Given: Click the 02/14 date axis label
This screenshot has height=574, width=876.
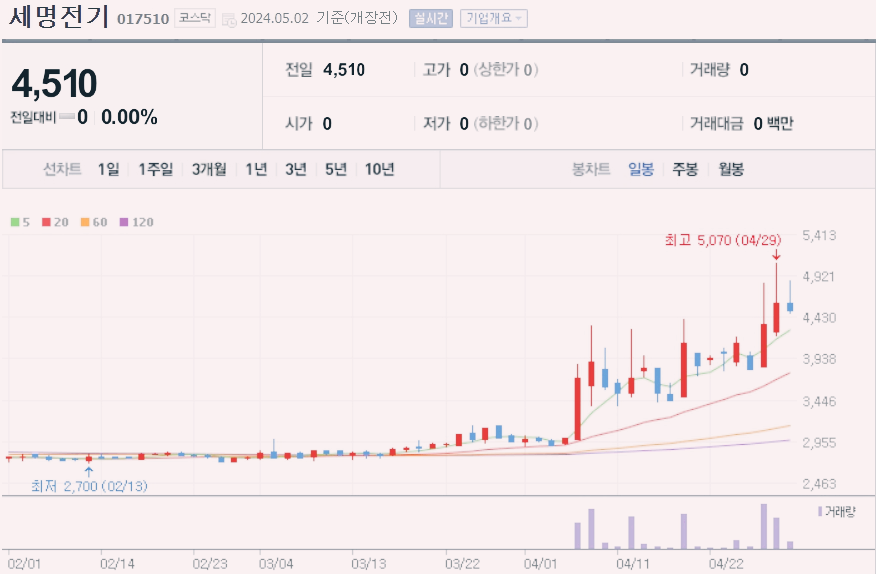Looking at the screenshot, I should coord(117,563).
